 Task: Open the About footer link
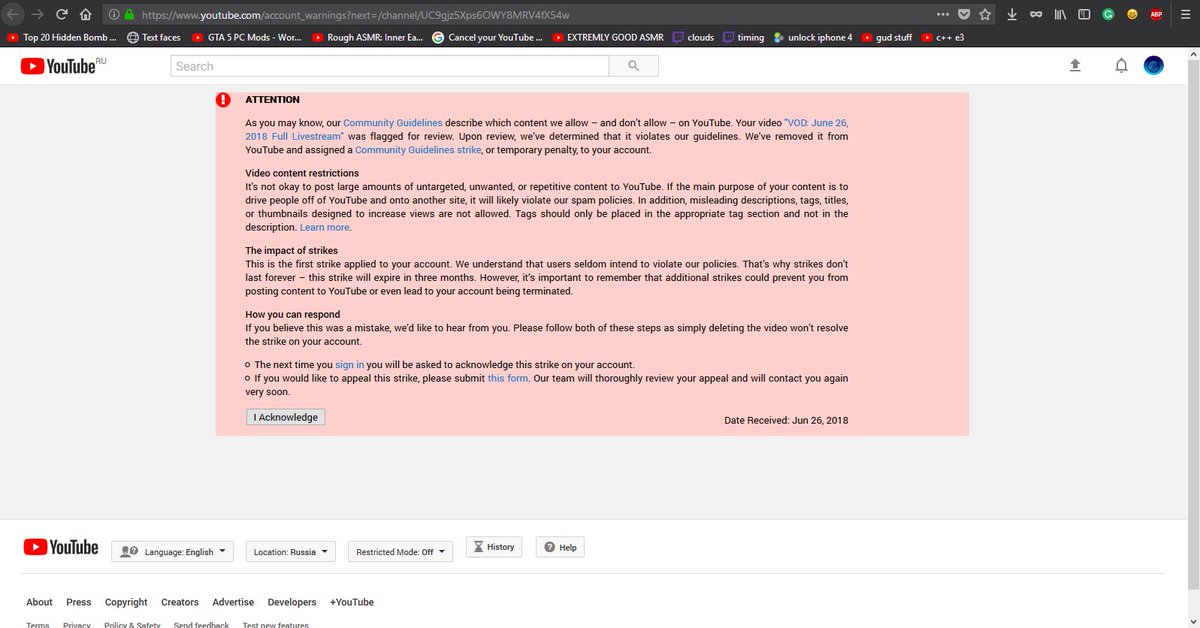(39, 602)
